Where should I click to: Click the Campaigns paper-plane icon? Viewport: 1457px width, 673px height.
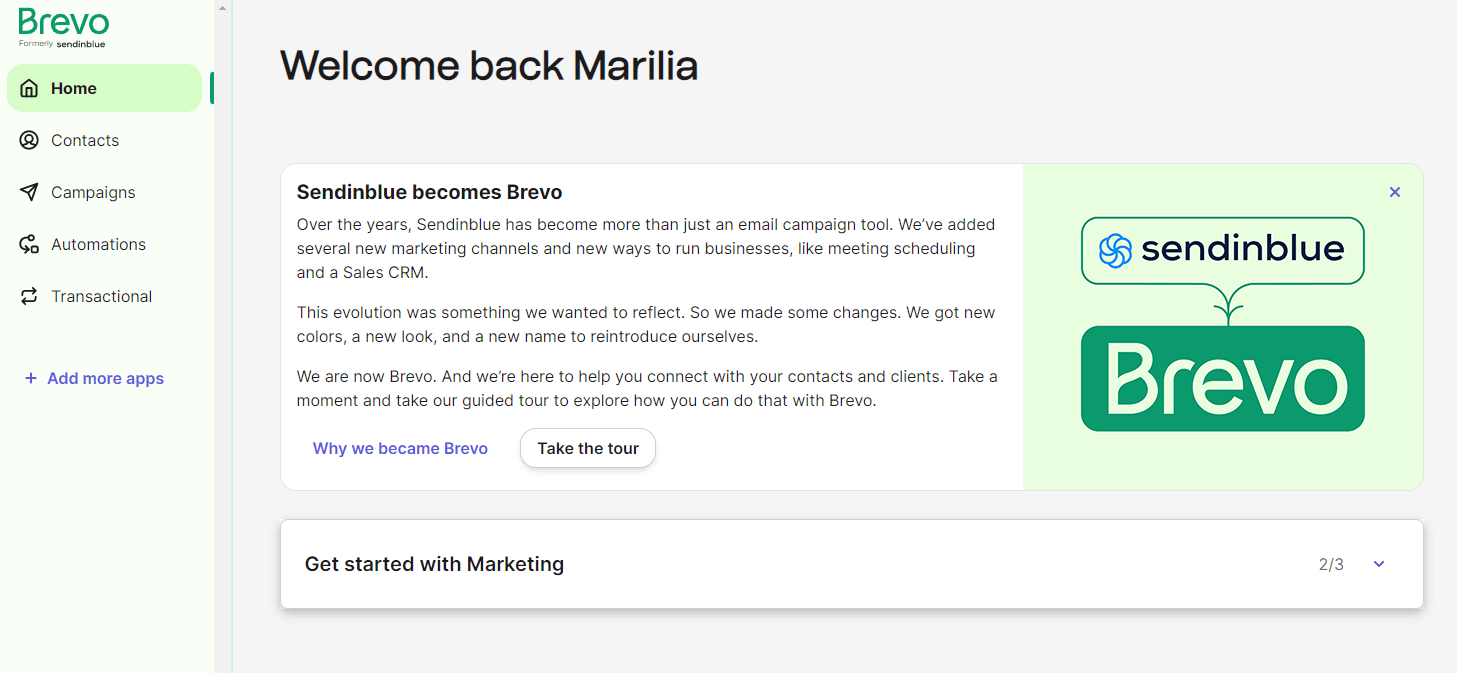[28, 192]
